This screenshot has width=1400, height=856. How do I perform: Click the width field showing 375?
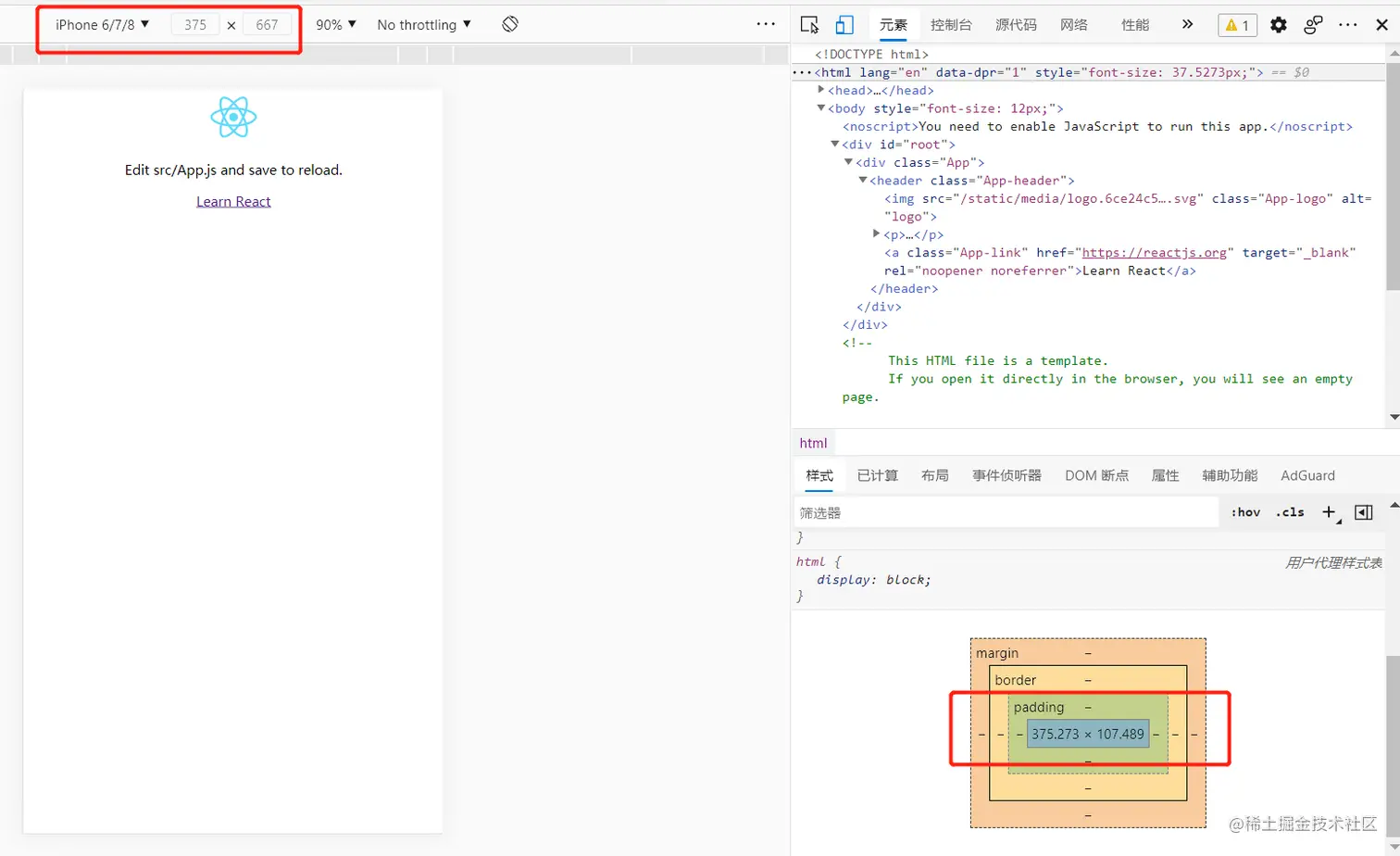click(x=195, y=25)
